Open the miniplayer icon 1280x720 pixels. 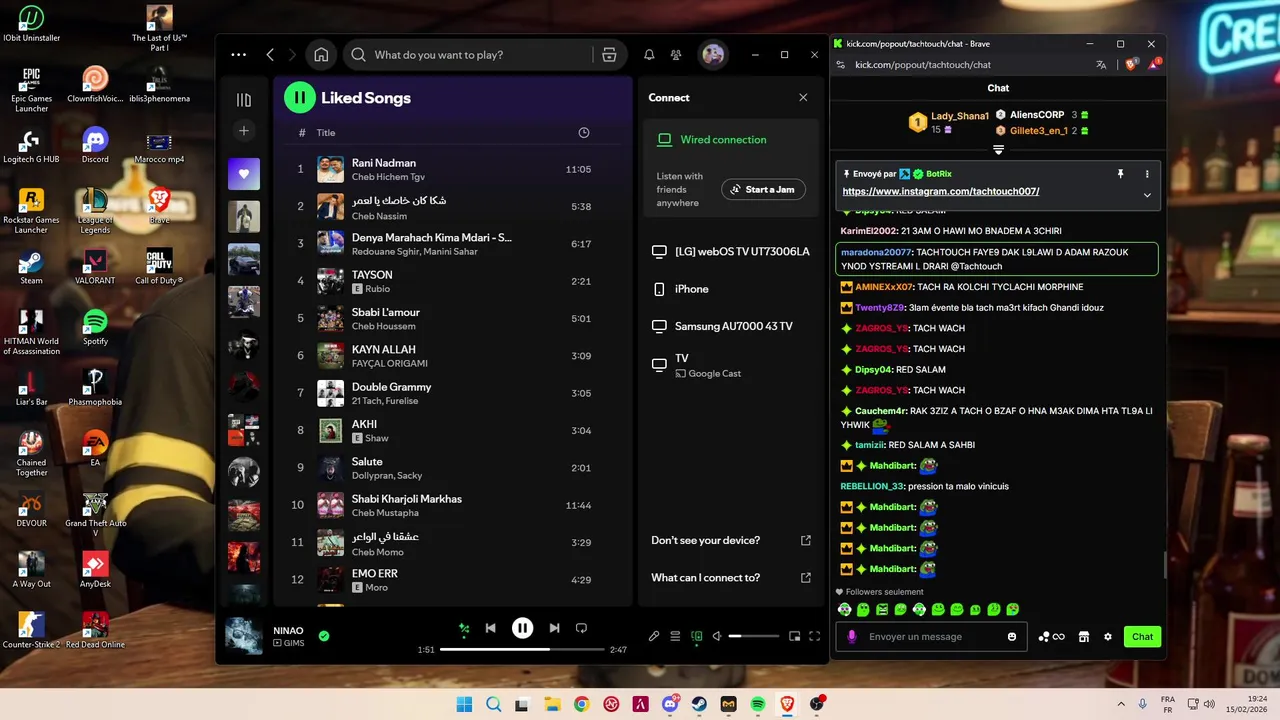[x=795, y=636]
